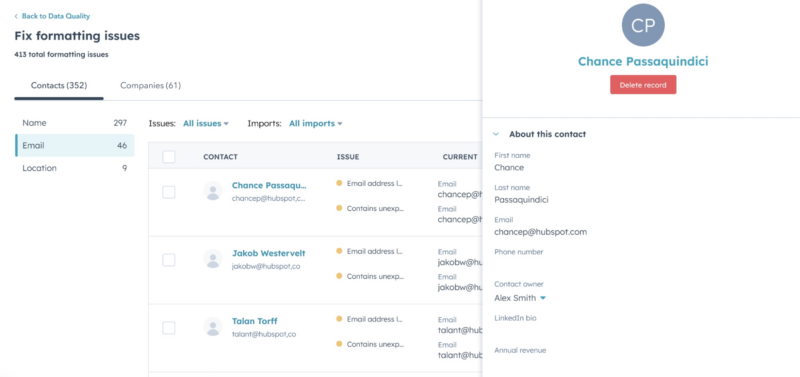Check the box for Chance Passaquindici's row
This screenshot has height=377, width=800.
click(x=169, y=192)
